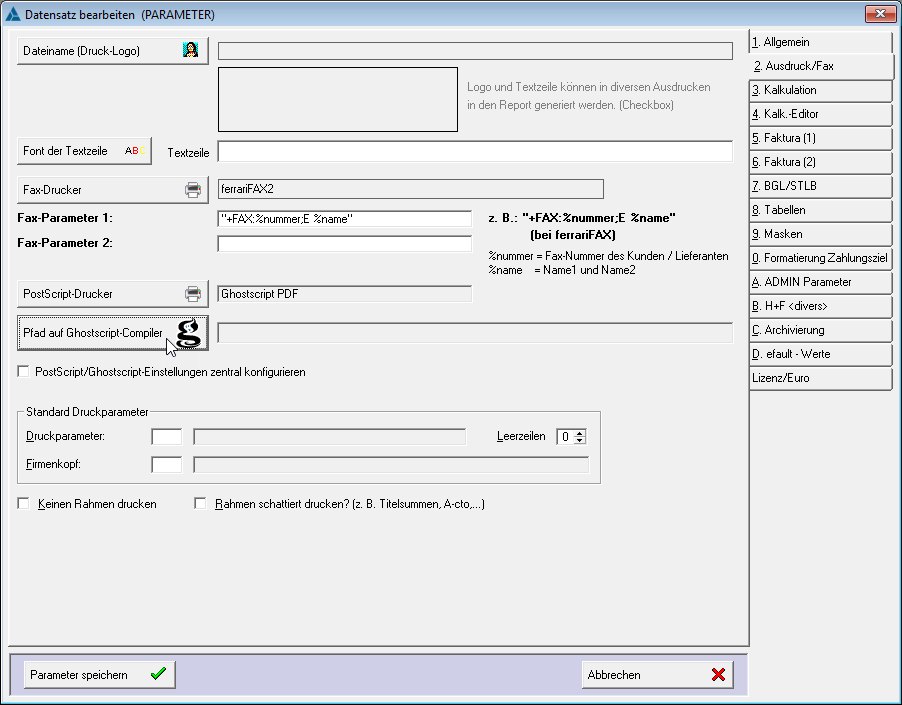Toggle Rahmen schattiert drucken checkbox
Image resolution: width=902 pixels, height=705 pixels.
[x=199, y=503]
